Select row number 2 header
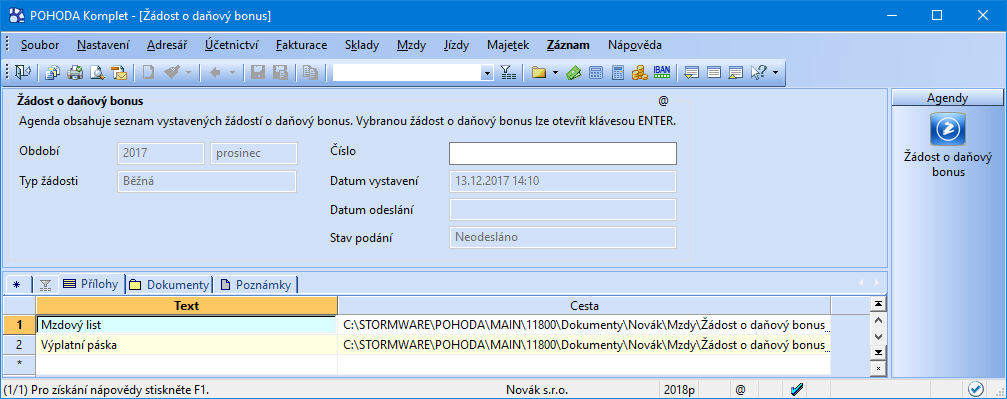 click(x=19, y=345)
